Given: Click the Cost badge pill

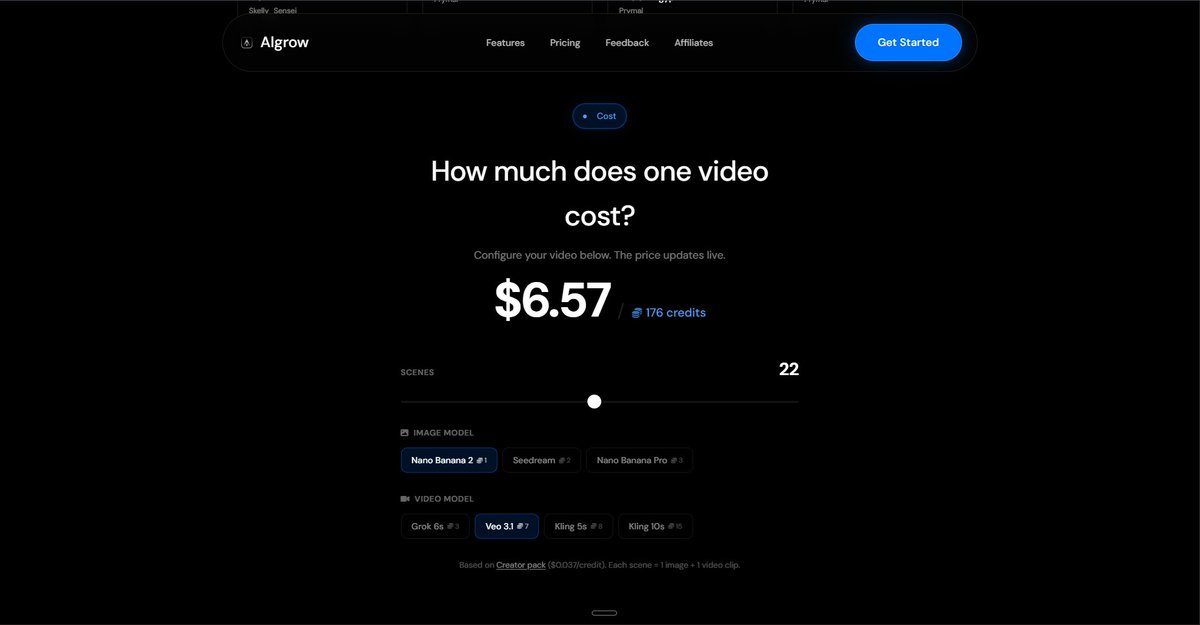Looking at the screenshot, I should tap(599, 116).
